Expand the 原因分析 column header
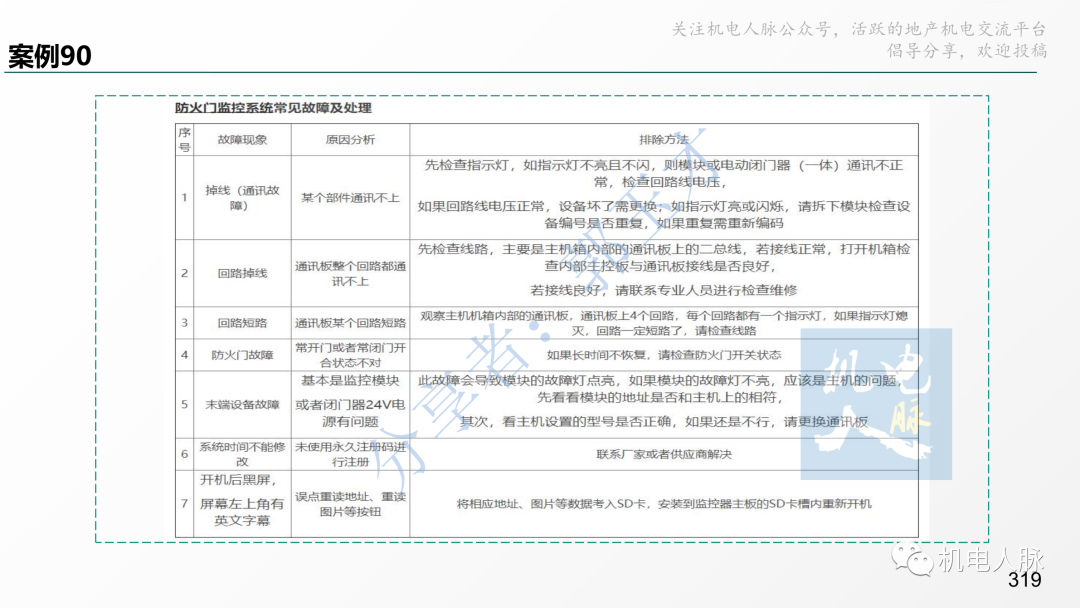This screenshot has width=1080, height=608. point(349,139)
